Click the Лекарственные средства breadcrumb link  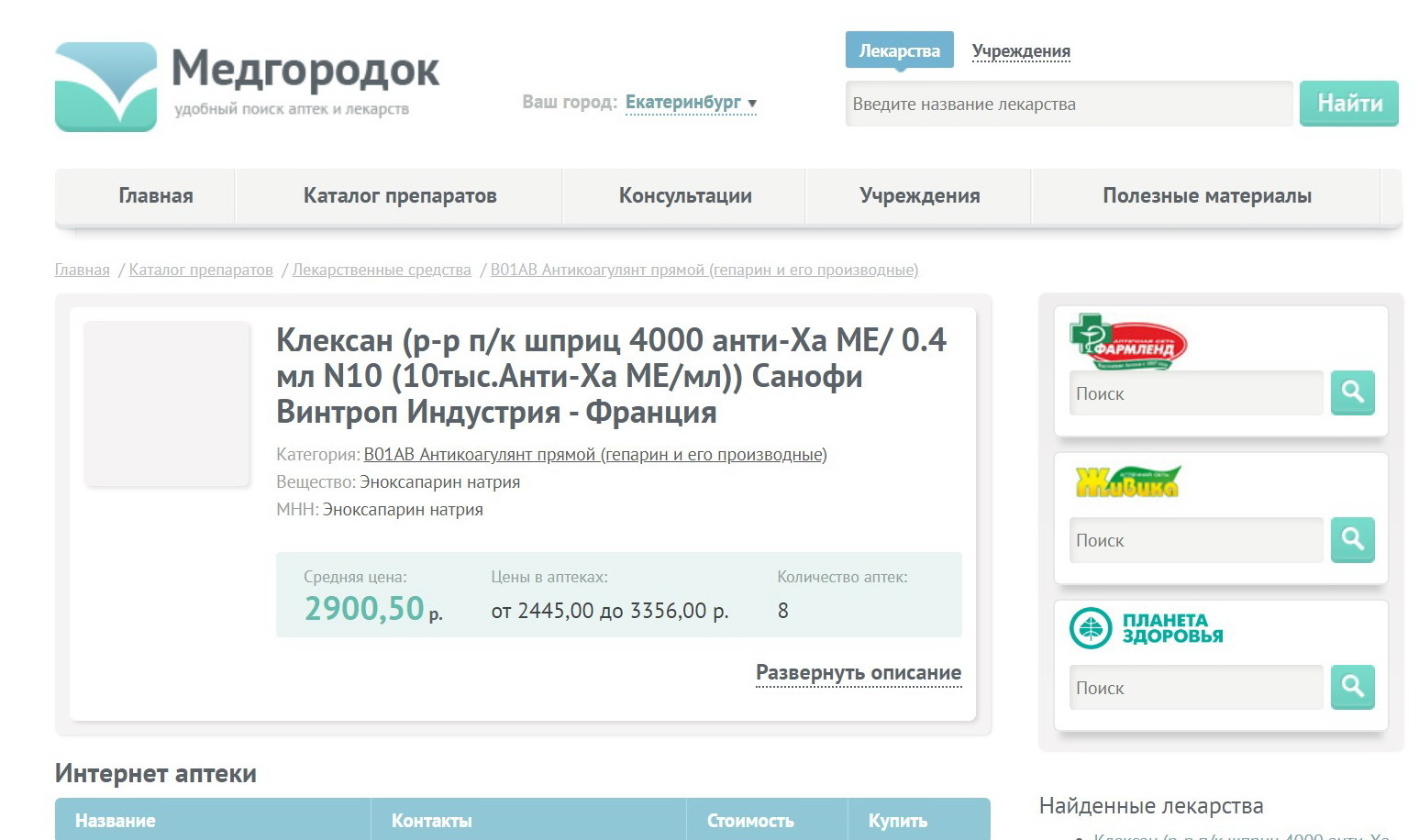tap(382, 271)
